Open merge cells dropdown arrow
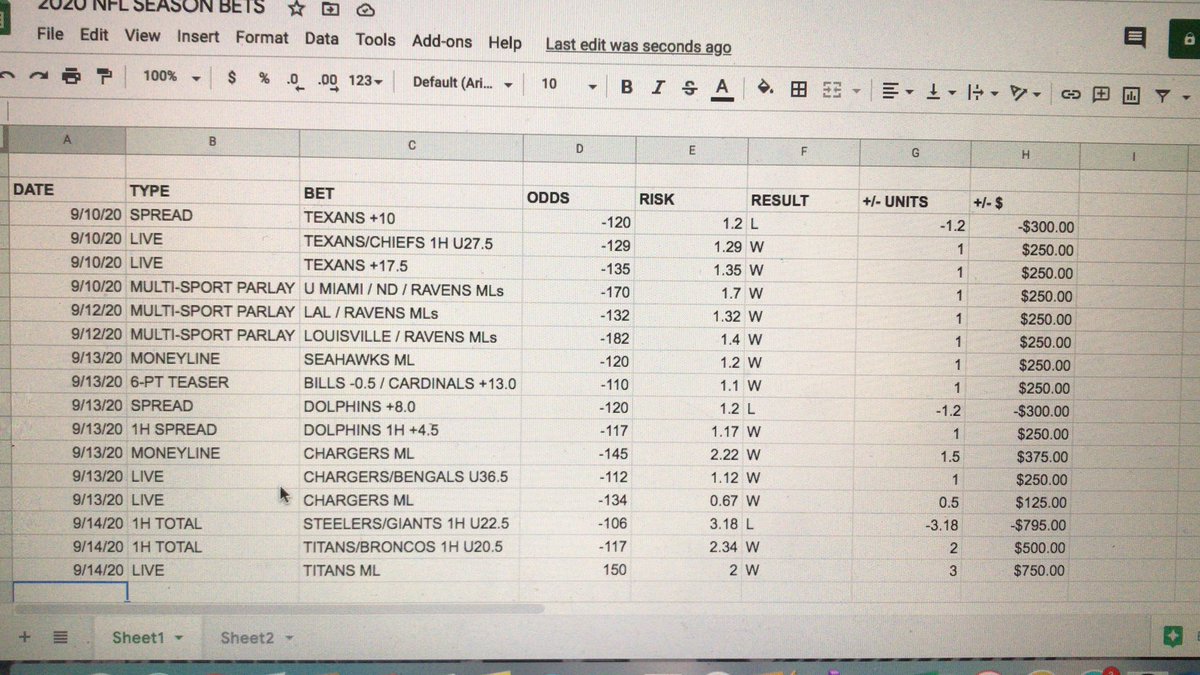1200x675 pixels. point(856,93)
